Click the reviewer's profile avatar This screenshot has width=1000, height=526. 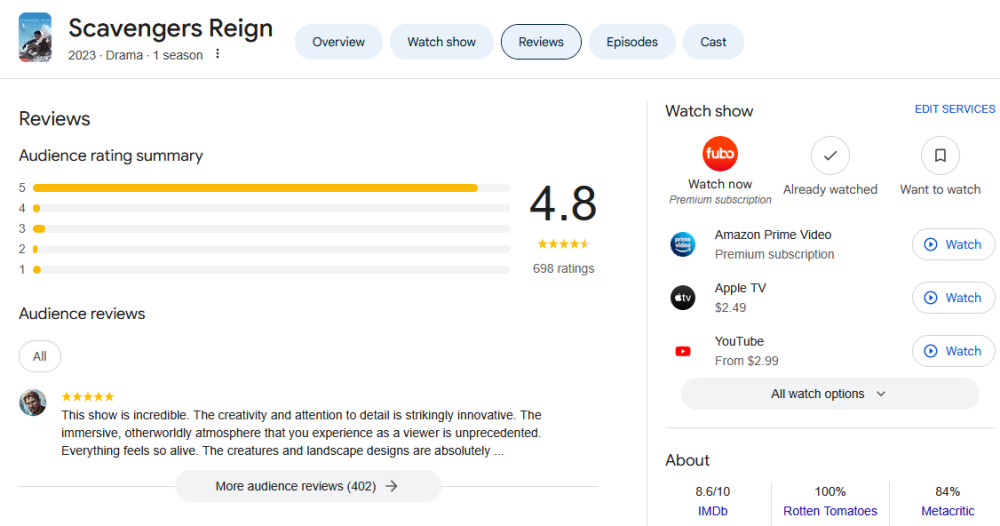pos(33,402)
